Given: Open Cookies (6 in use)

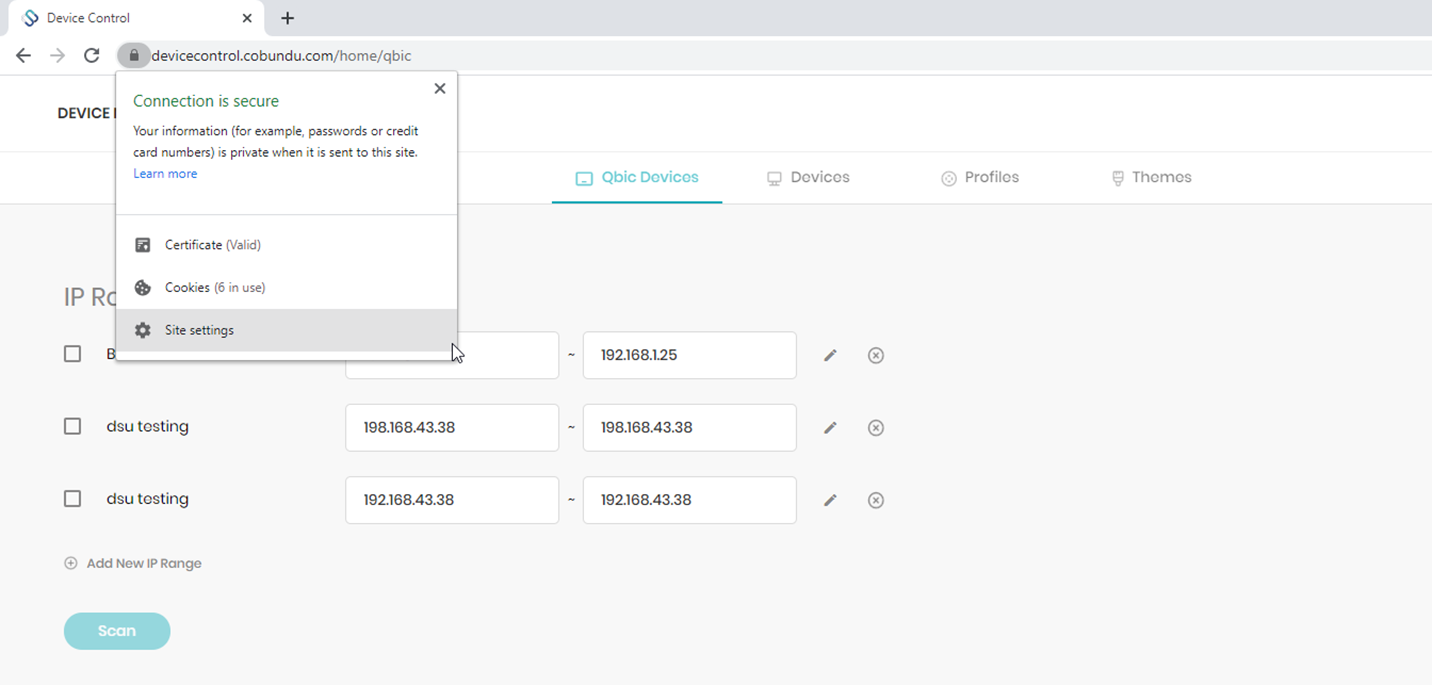Looking at the screenshot, I should [x=287, y=288].
